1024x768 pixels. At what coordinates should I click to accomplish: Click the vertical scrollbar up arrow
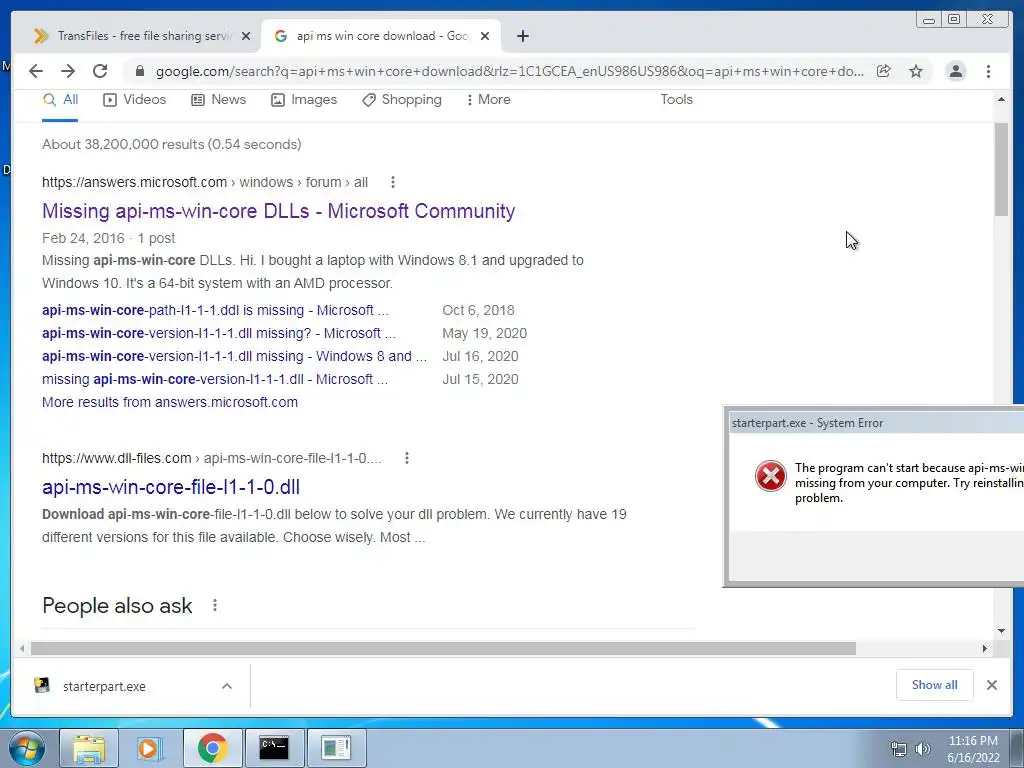[x=1001, y=100]
